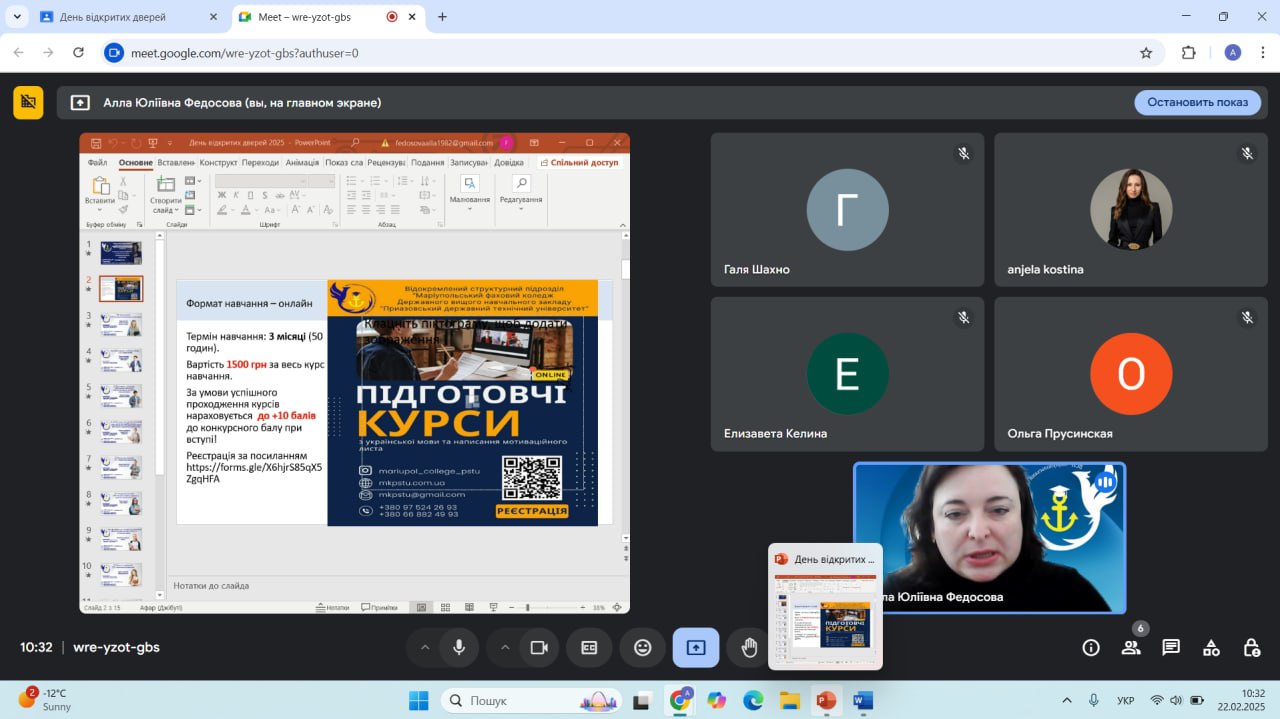This screenshot has width=1280, height=719.
Task: Click the present screen button
Action: [x=696, y=647]
